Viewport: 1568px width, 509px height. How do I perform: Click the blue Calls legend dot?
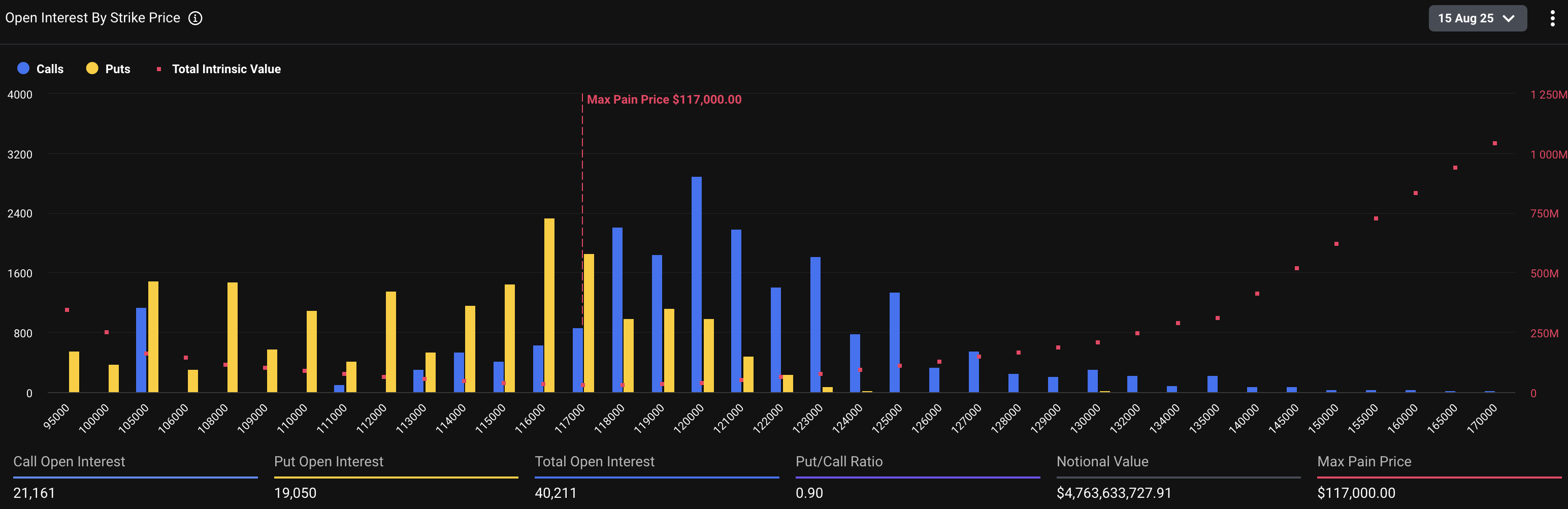(23, 68)
